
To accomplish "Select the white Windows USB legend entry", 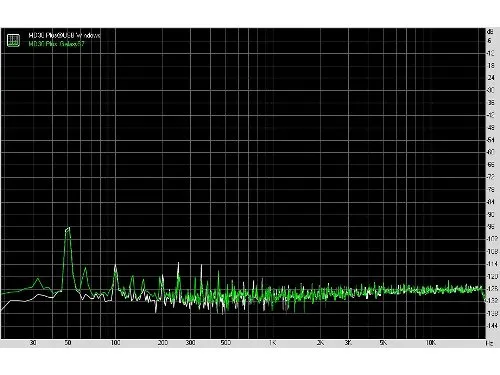I will tap(64, 35).
